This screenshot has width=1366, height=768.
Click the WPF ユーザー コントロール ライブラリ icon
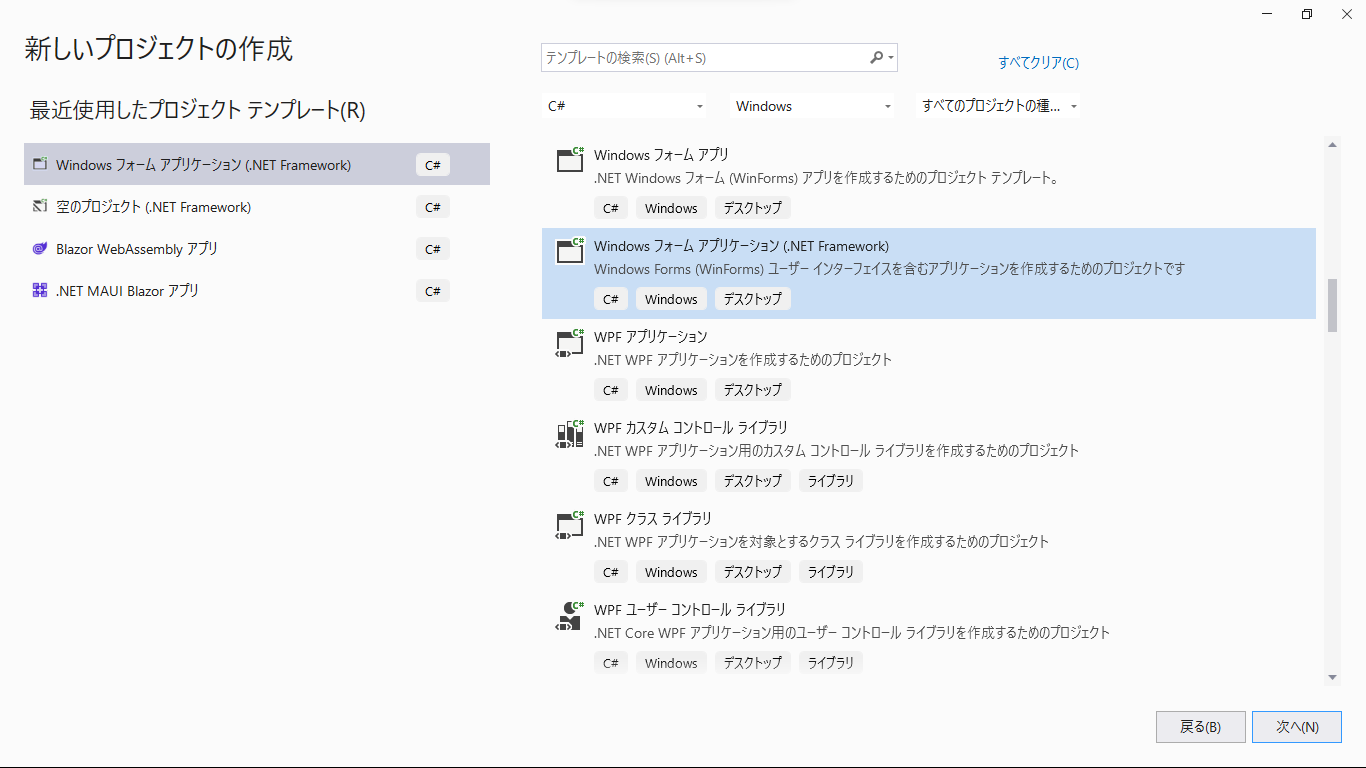(570, 615)
